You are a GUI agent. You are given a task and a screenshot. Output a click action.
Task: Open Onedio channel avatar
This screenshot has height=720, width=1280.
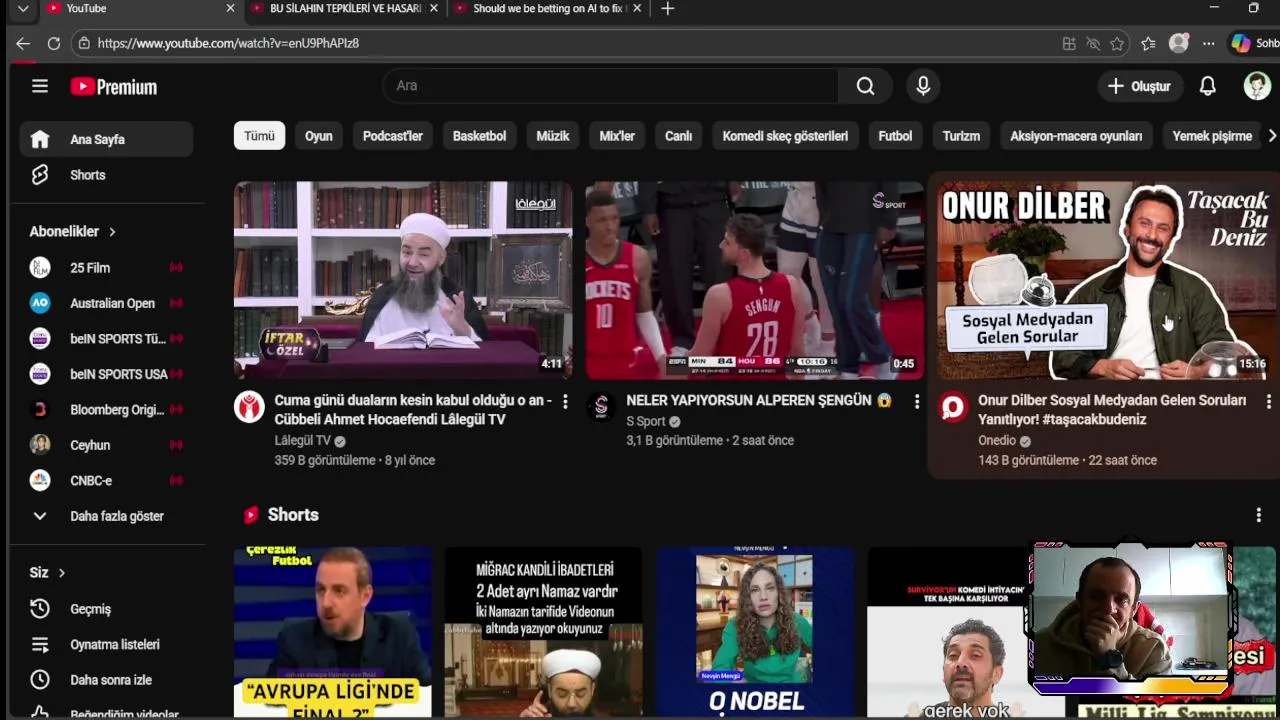953,407
